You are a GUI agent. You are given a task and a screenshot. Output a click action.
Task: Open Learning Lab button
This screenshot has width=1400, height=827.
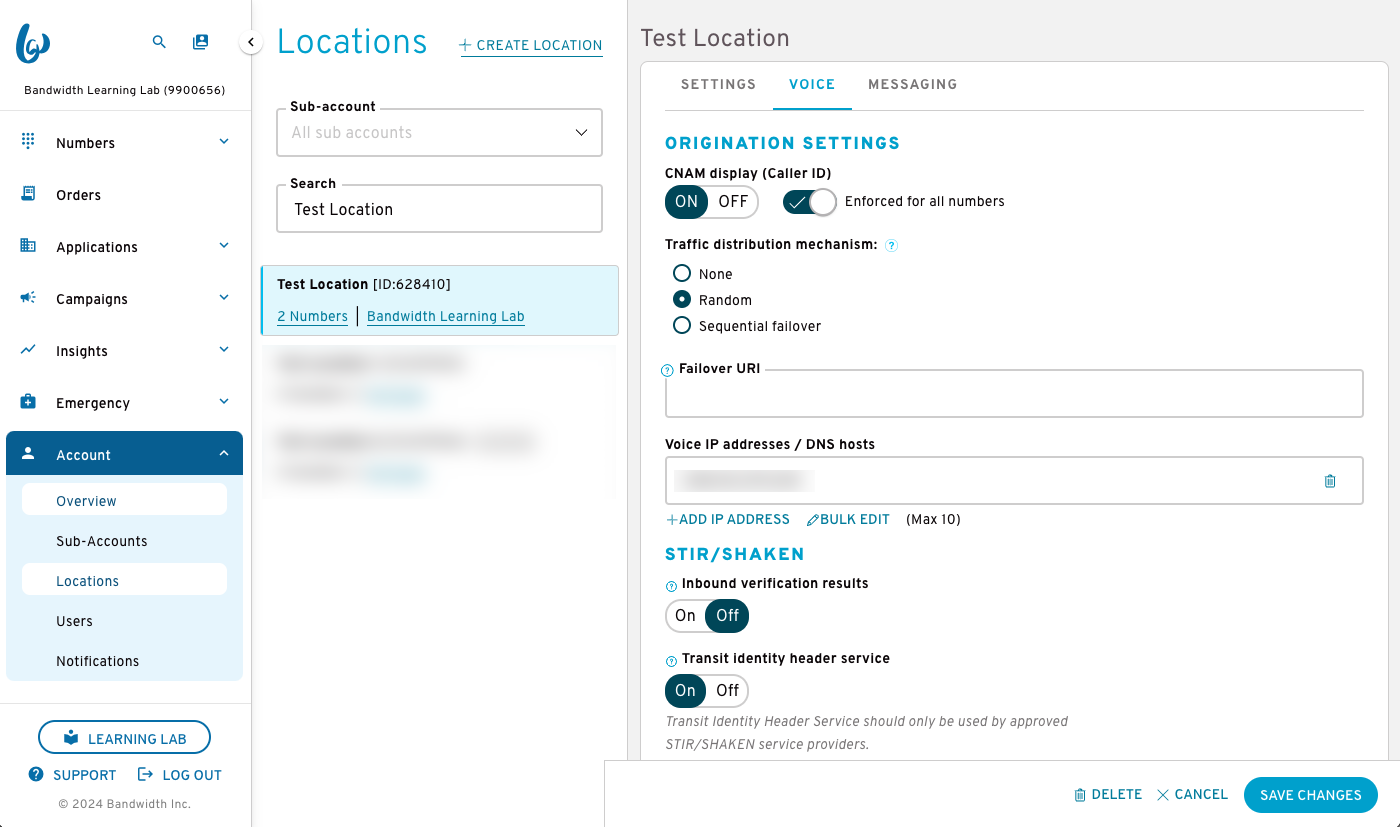tap(125, 738)
